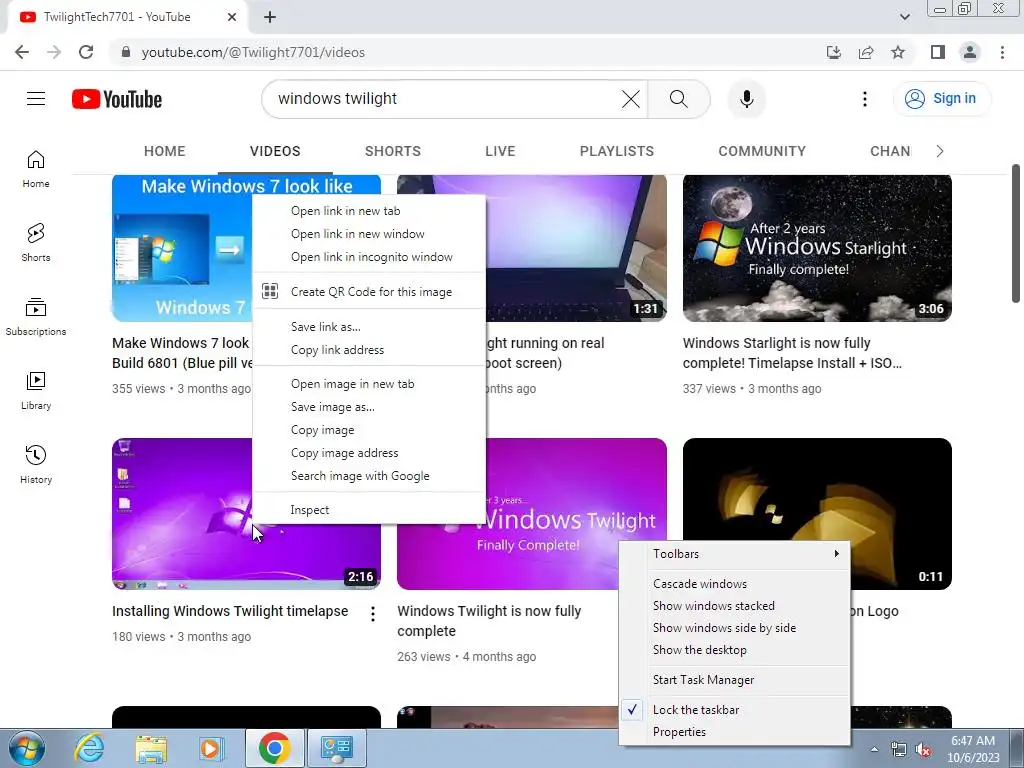Click the muted volume tray icon
The width and height of the screenshot is (1024, 768).
(923, 750)
